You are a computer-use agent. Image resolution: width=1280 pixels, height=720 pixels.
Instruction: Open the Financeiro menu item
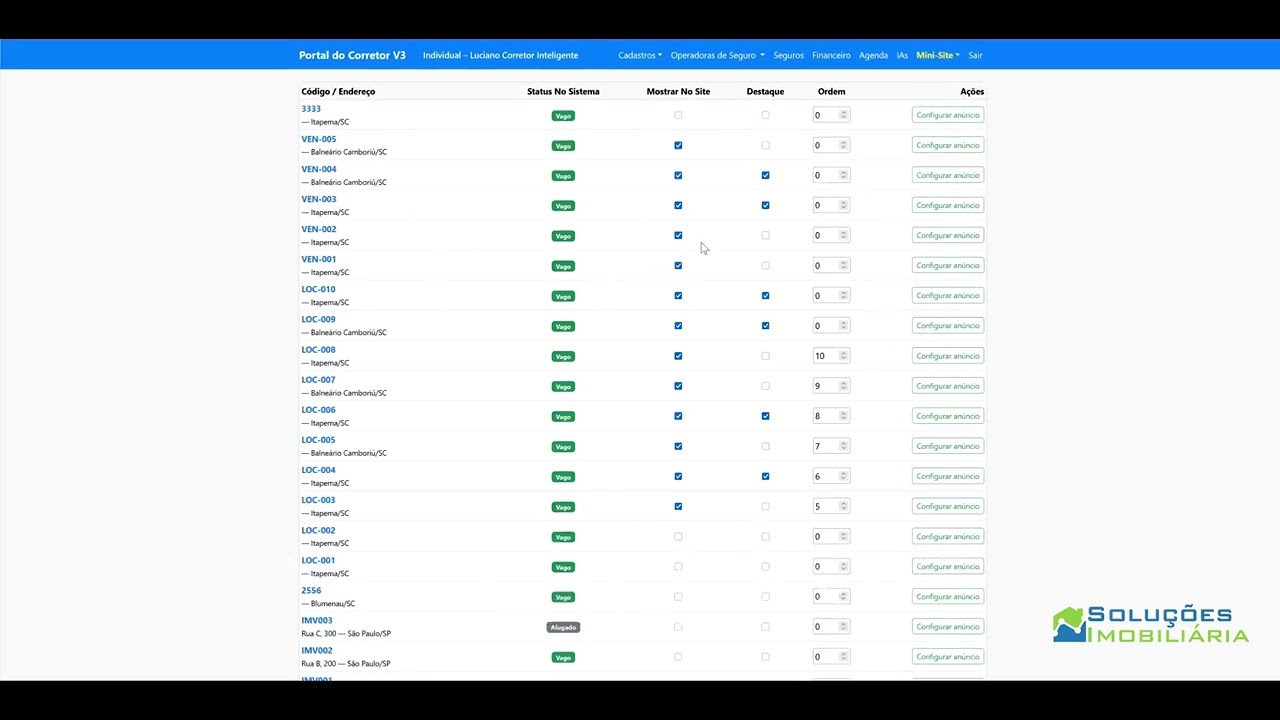(x=831, y=55)
